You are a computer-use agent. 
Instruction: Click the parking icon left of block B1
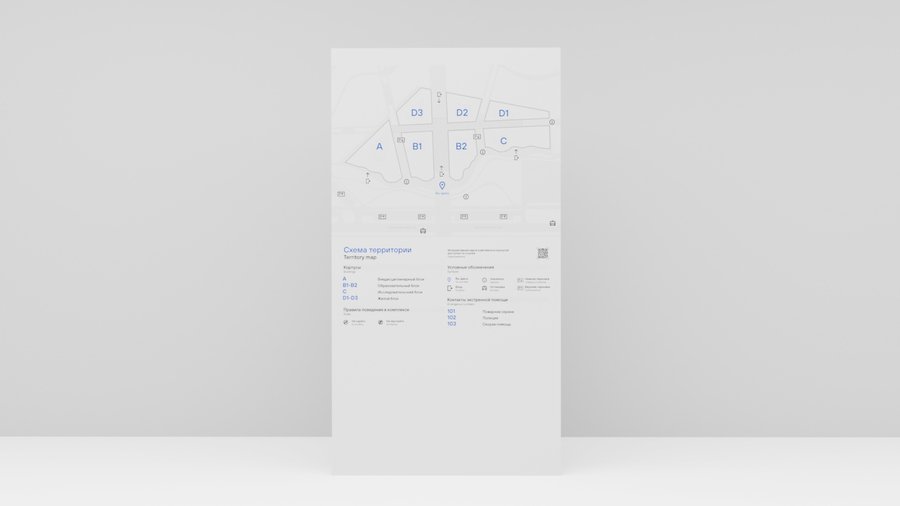(401, 140)
